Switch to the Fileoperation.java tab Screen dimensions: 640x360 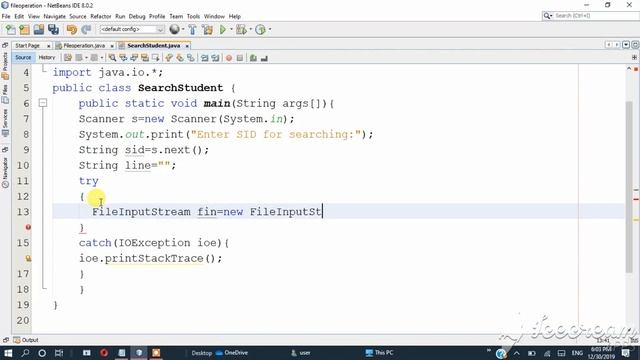[84, 46]
